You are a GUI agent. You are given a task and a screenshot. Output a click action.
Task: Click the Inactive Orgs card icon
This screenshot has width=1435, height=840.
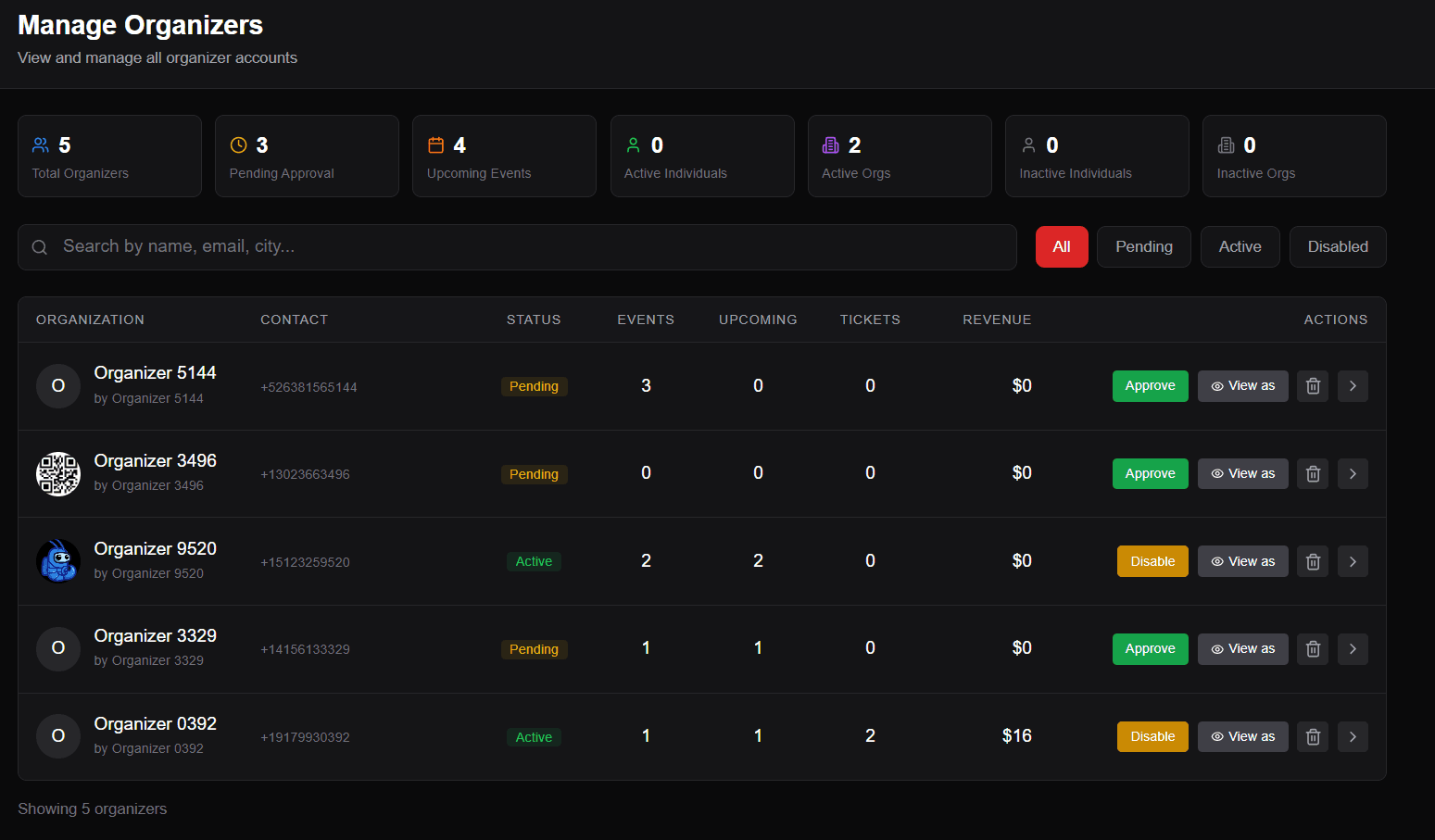point(1226,144)
